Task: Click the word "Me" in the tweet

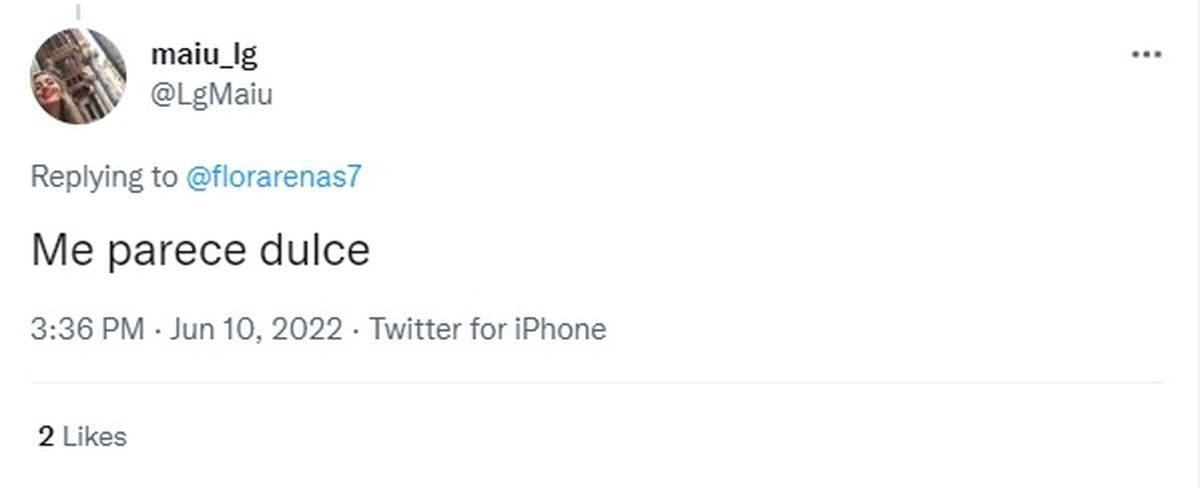Action: click(62, 250)
